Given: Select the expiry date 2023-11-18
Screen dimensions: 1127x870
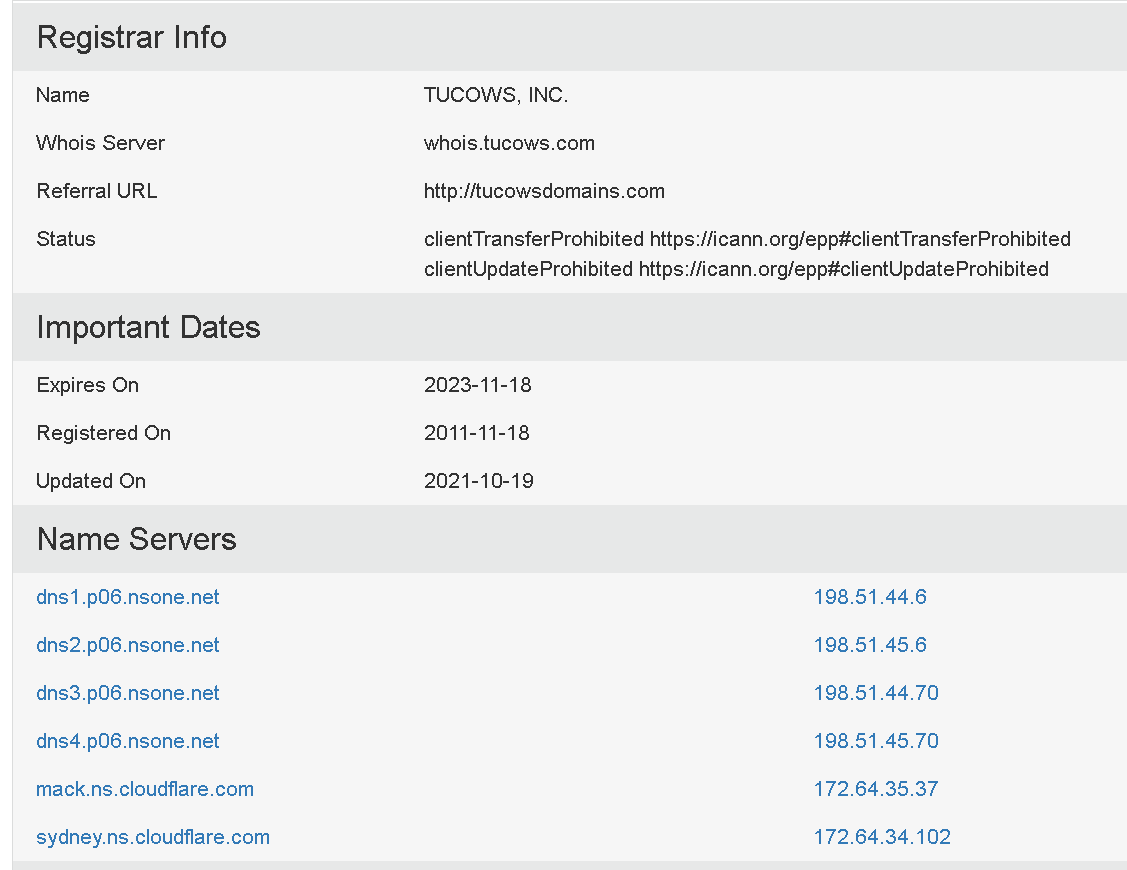Looking at the screenshot, I should click(x=477, y=385).
